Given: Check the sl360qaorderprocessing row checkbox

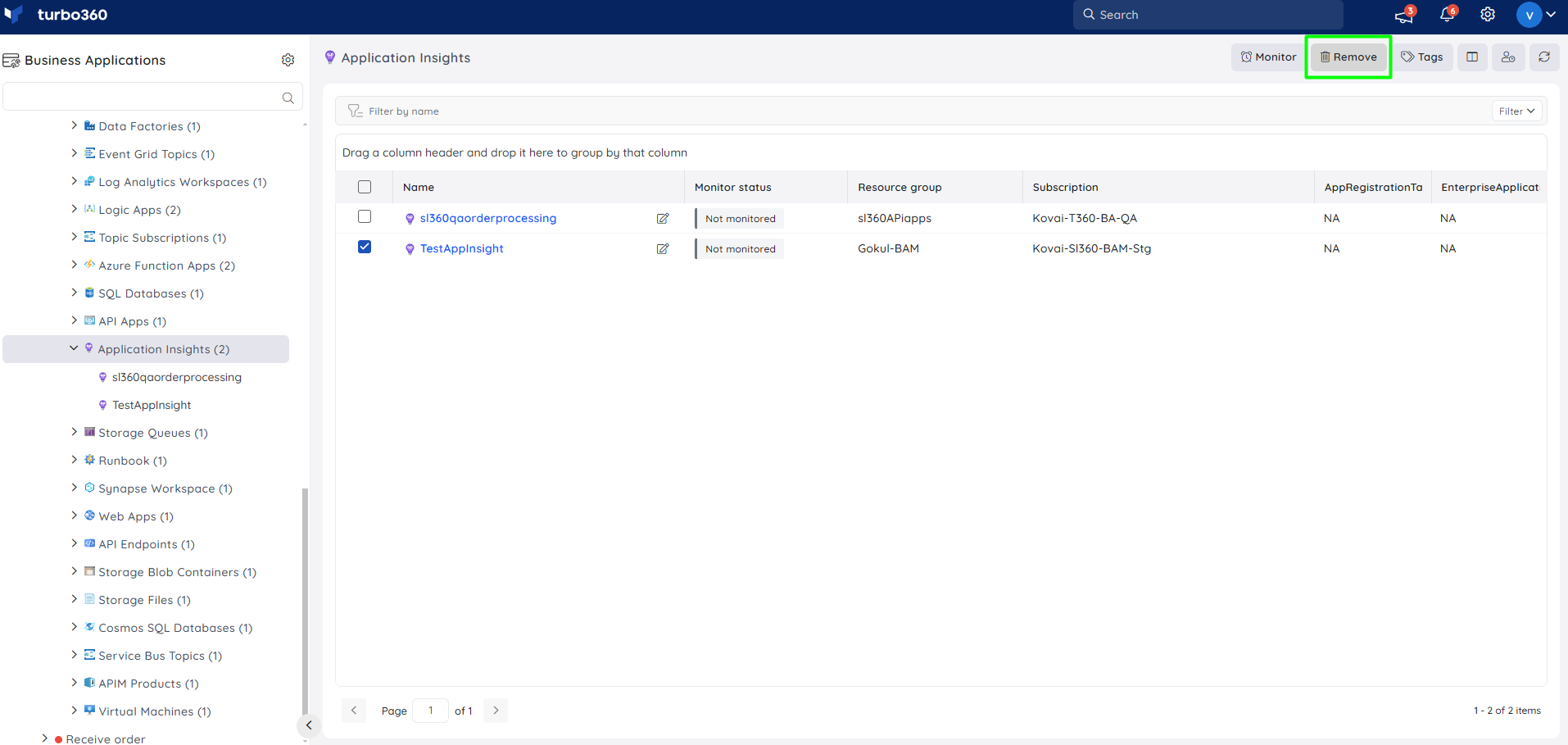Looking at the screenshot, I should [x=365, y=216].
